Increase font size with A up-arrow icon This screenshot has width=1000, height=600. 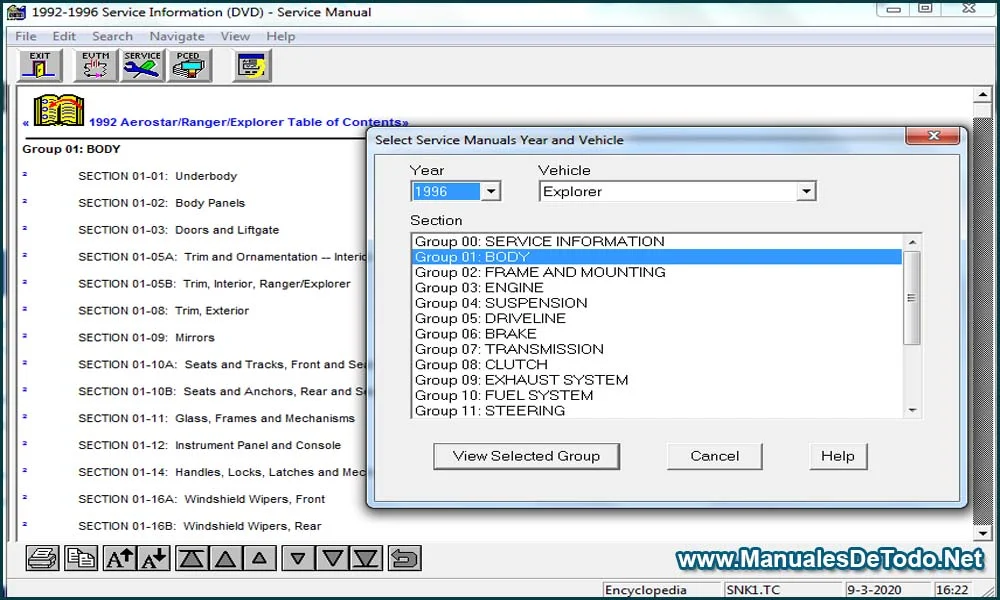point(119,559)
